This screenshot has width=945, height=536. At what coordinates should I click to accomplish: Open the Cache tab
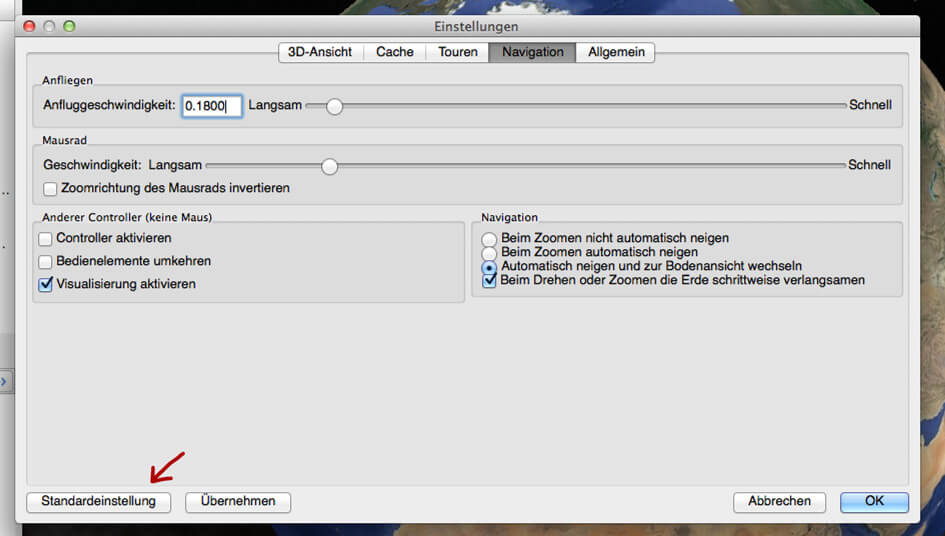[x=395, y=52]
